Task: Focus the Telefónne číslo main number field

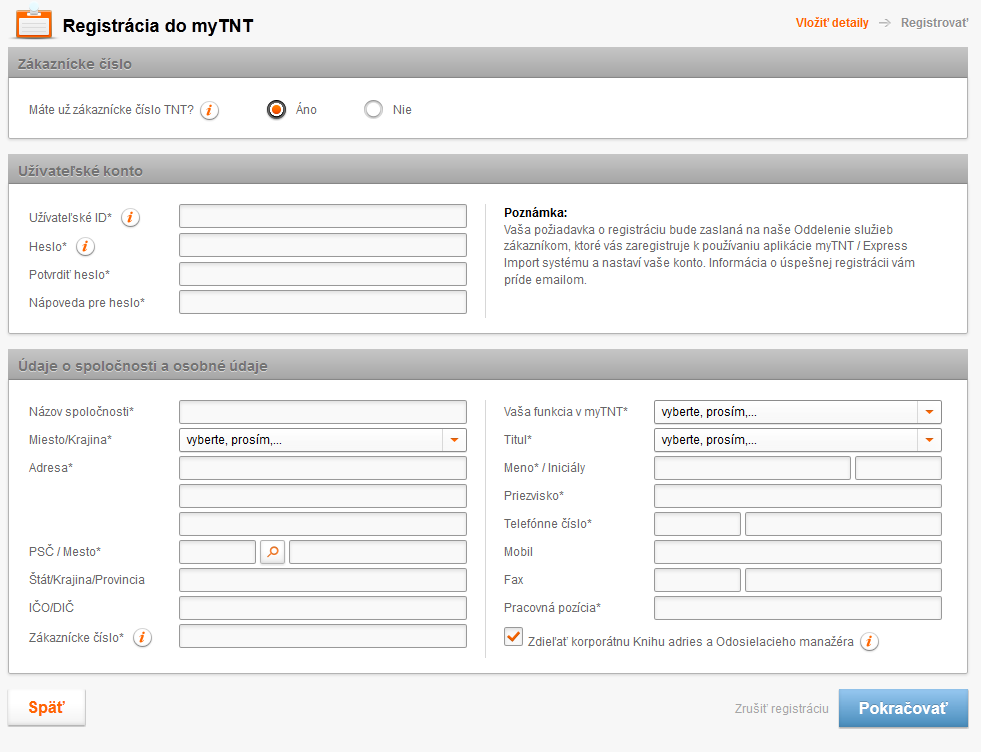Action: pyautogui.click(x=843, y=524)
